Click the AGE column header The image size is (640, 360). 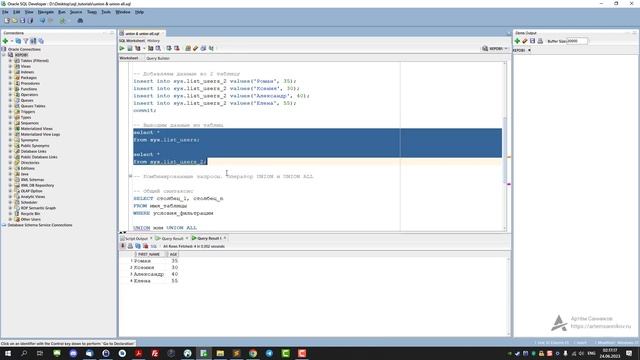click(x=173, y=254)
